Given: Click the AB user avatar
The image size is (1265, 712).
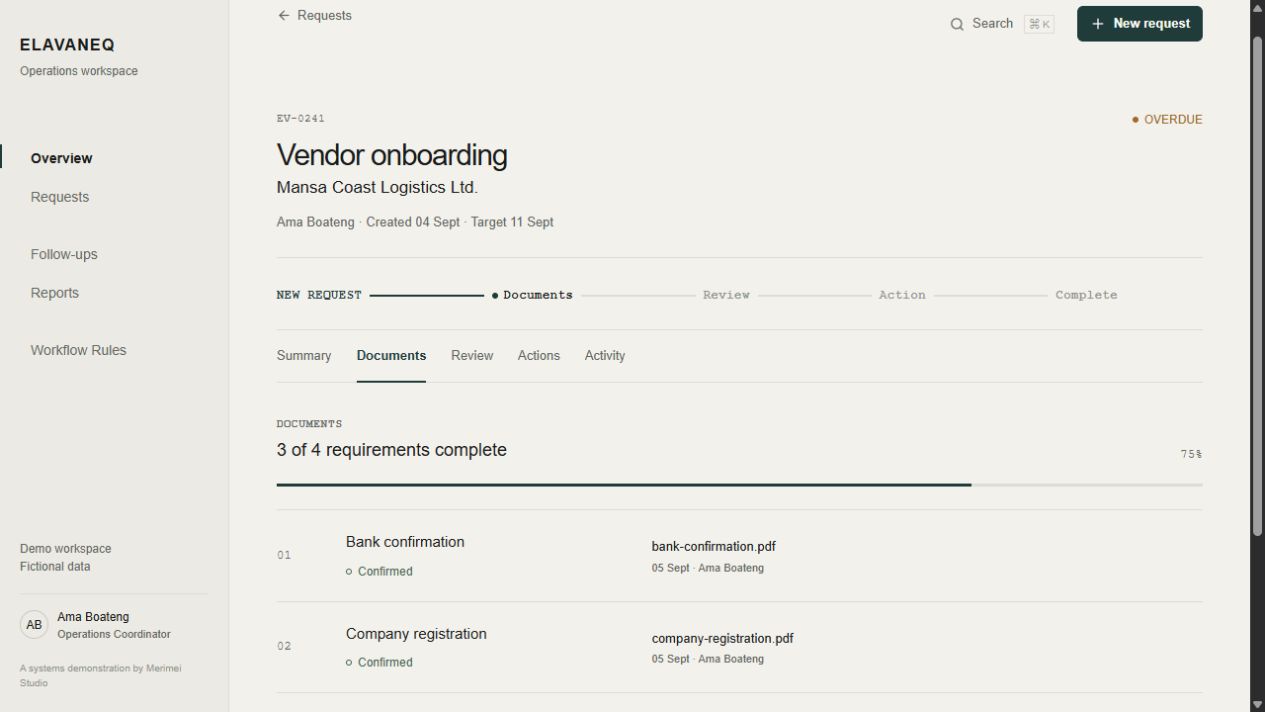Looking at the screenshot, I should (x=34, y=625).
